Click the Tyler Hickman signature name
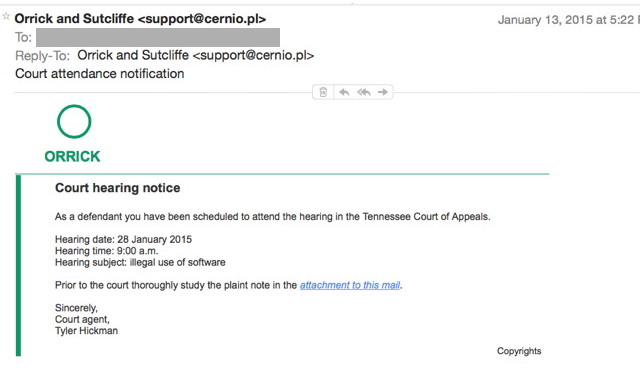 tap(87, 331)
